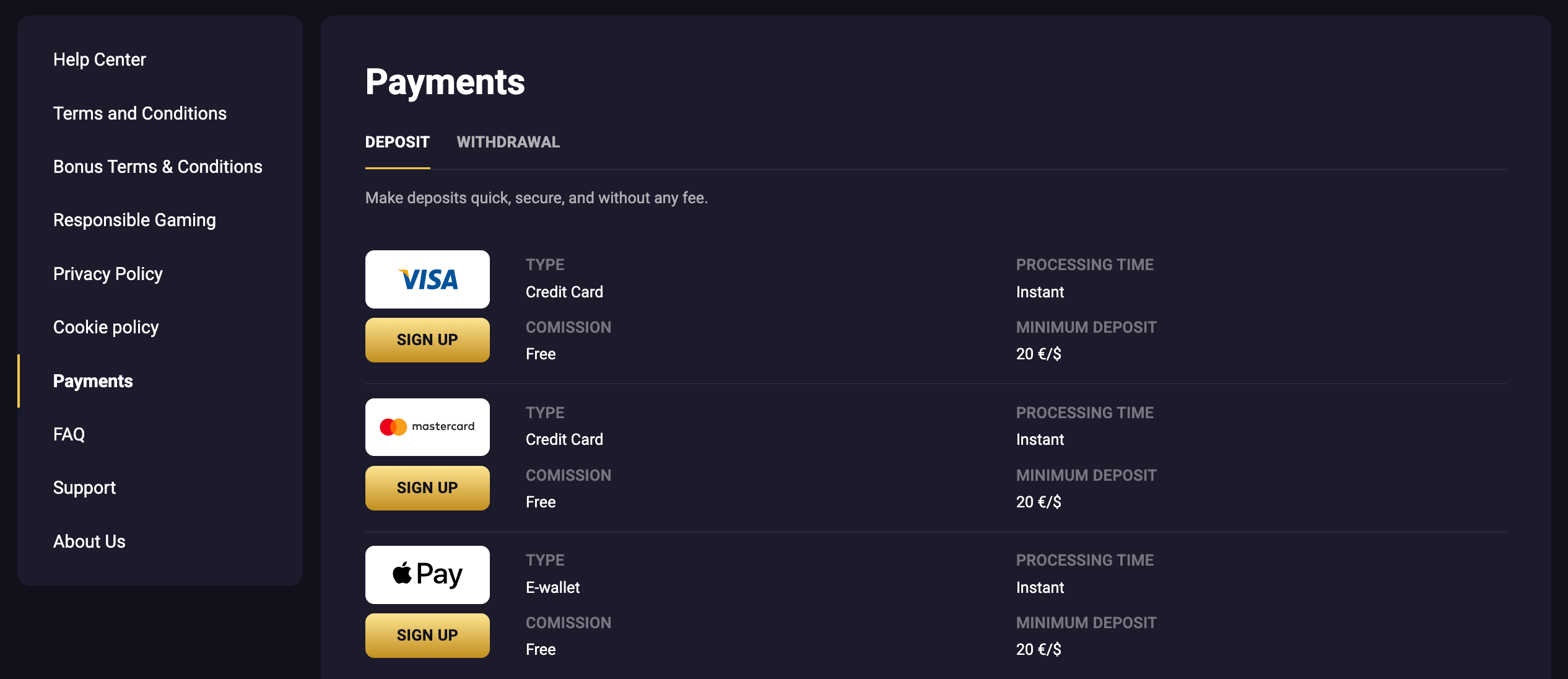Click the Mastercard payment method logo
1568x679 pixels.
[x=427, y=427]
